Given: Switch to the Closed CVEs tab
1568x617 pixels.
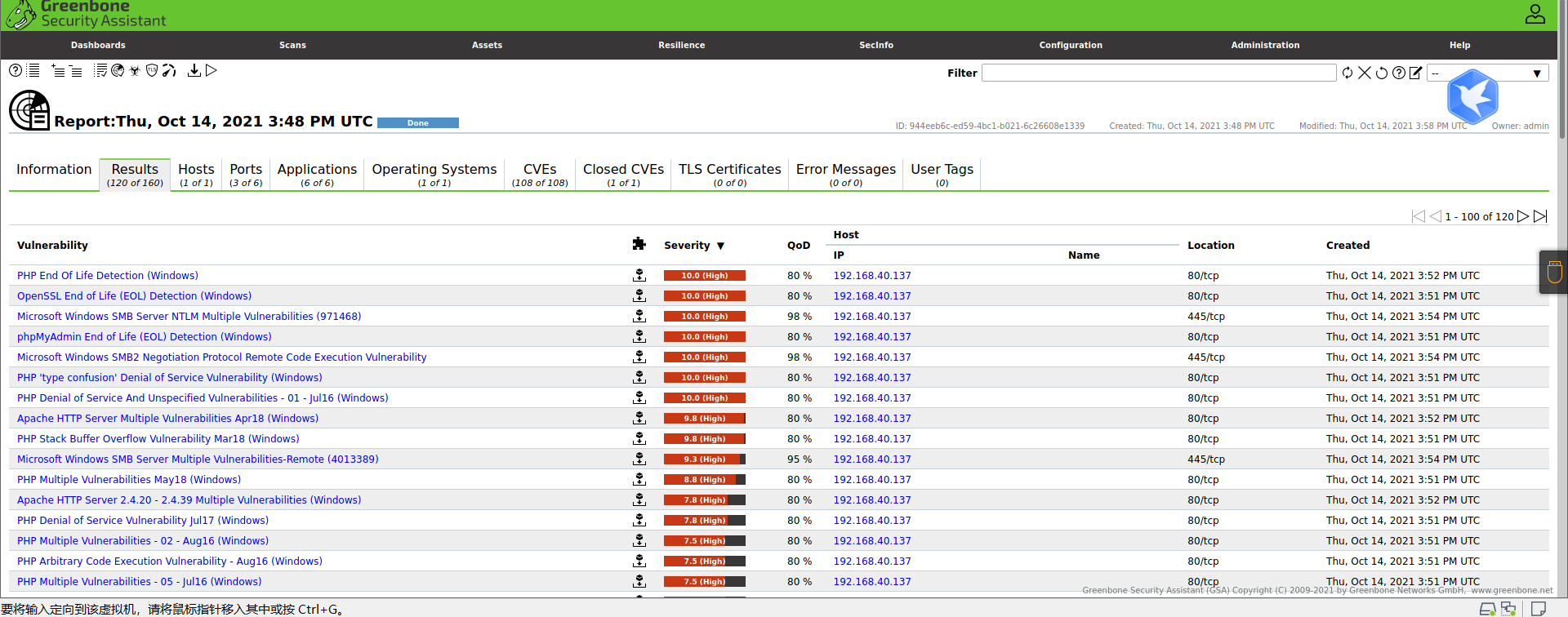Looking at the screenshot, I should click(623, 175).
